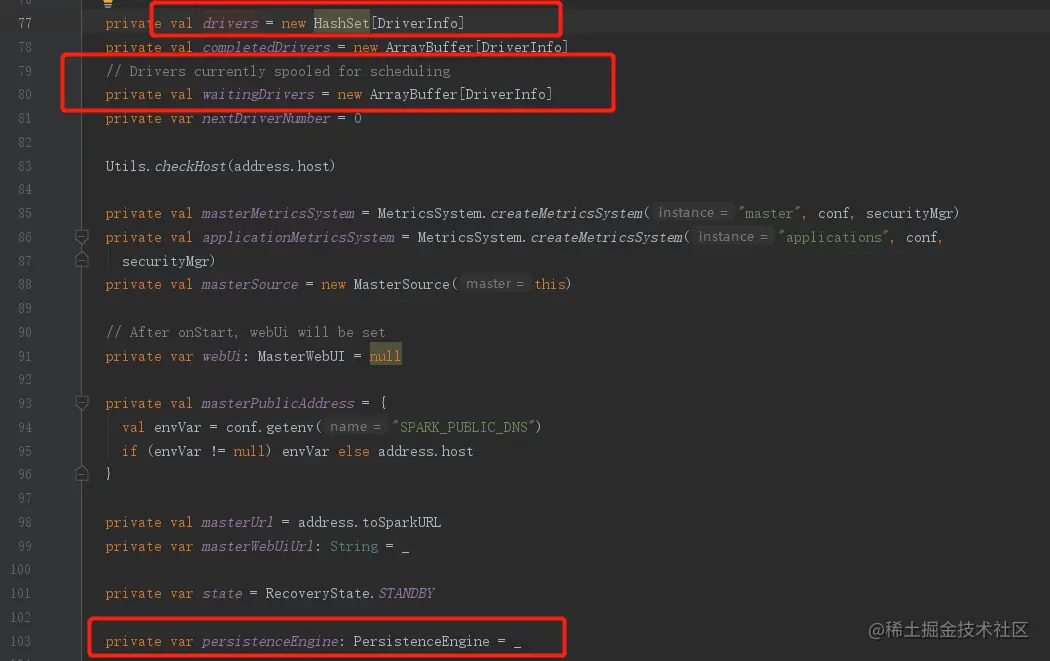Click 'getenv' method call on line 94
1050x661 pixels.
(x=289, y=427)
